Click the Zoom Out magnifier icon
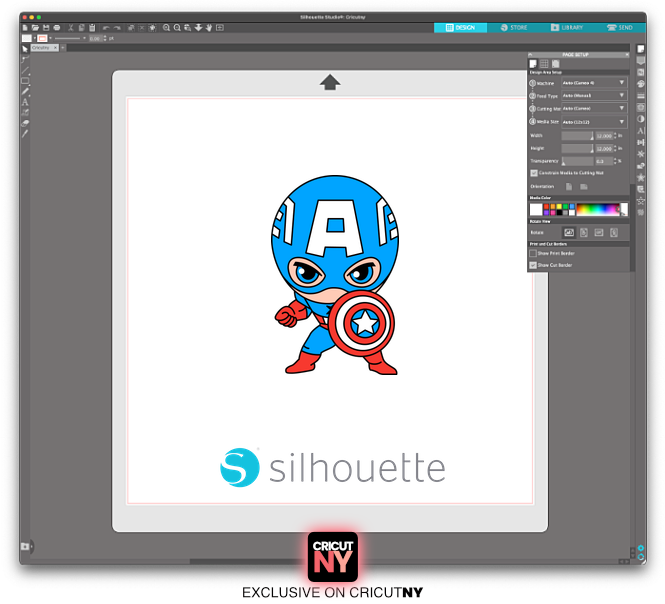The height and width of the screenshot is (604, 665). click(177, 28)
